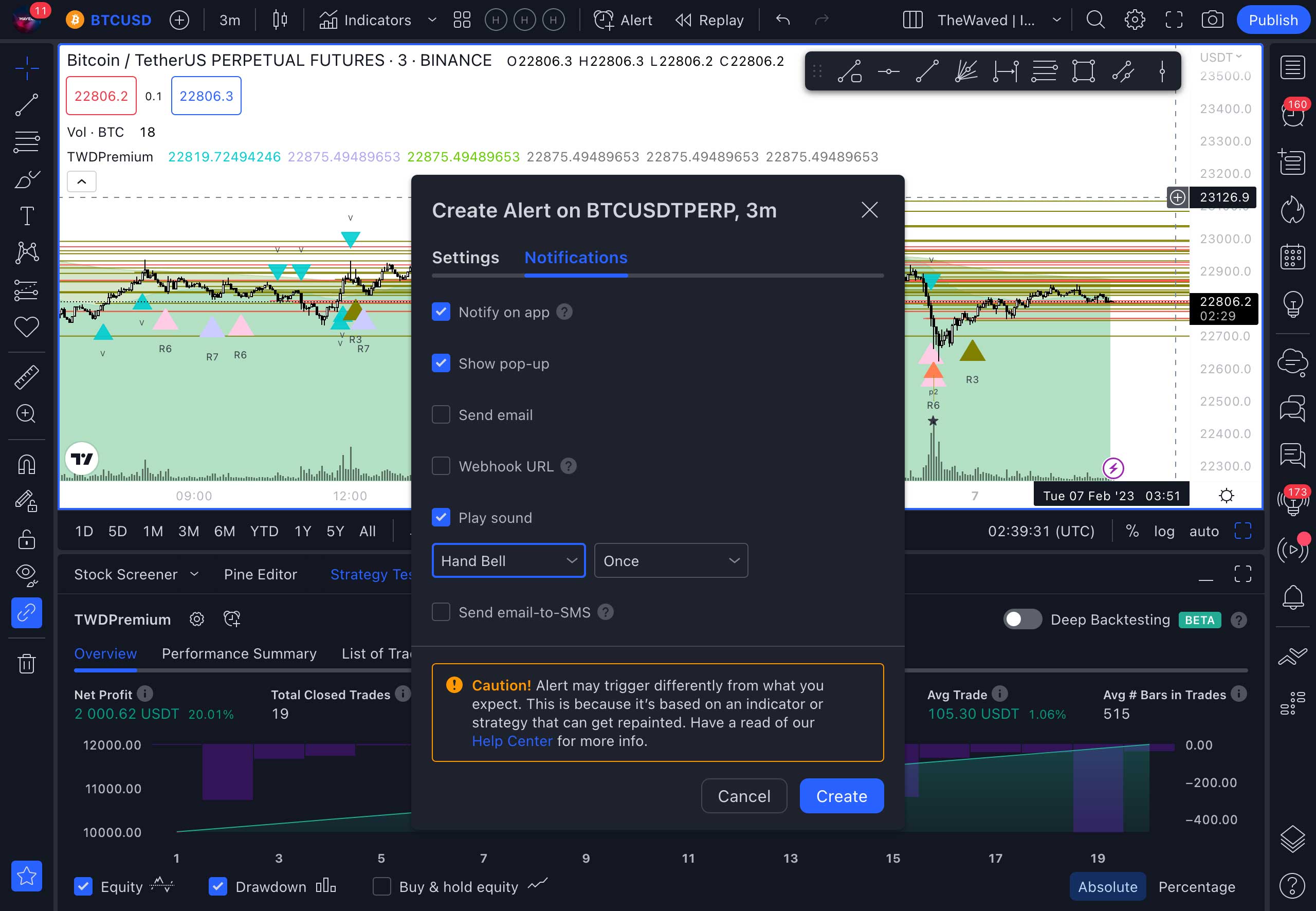Viewport: 1316px width, 911px height.
Task: Open the measure ruler tool
Action: (26, 377)
